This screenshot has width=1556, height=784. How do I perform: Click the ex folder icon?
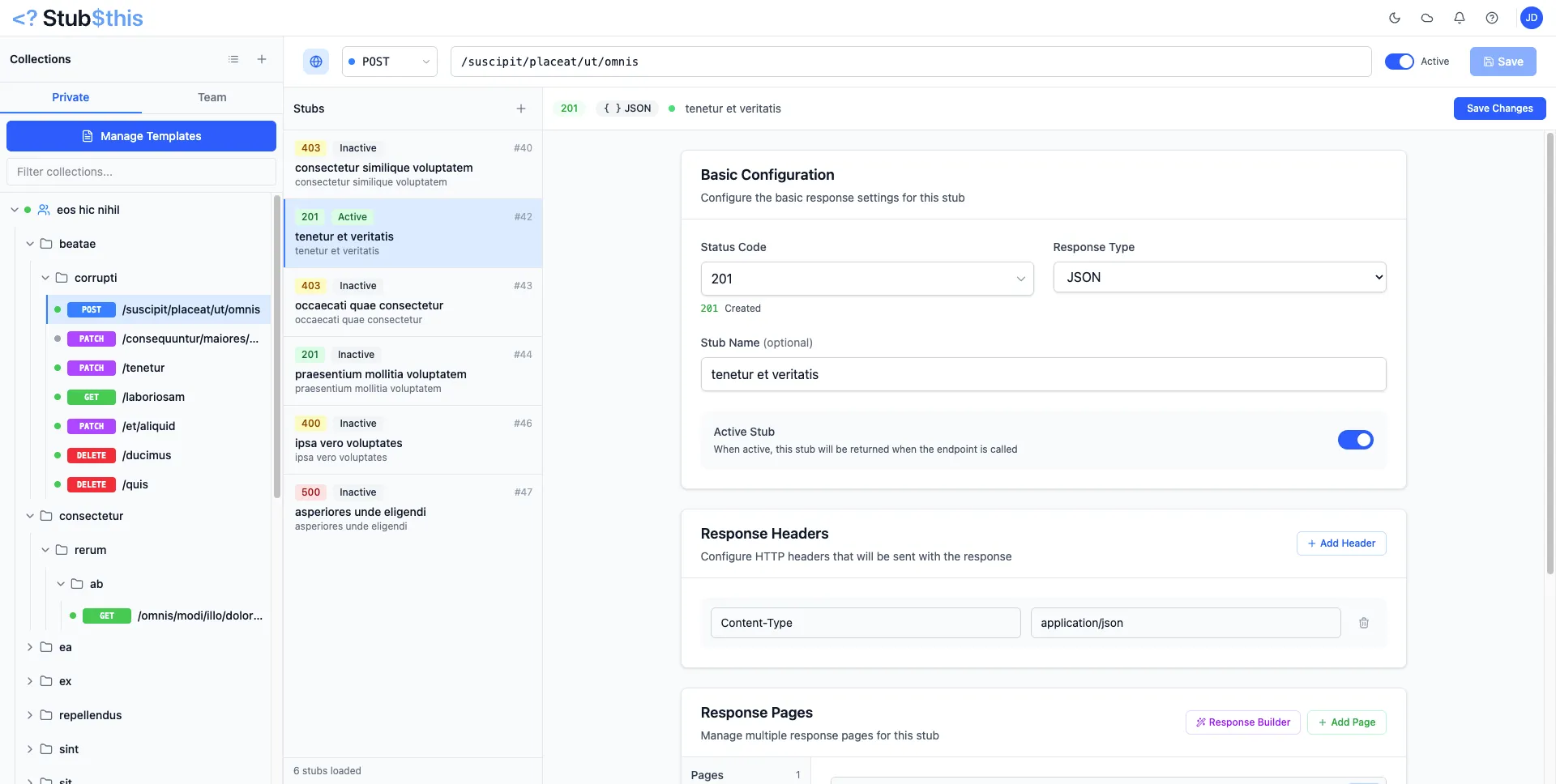coord(46,681)
